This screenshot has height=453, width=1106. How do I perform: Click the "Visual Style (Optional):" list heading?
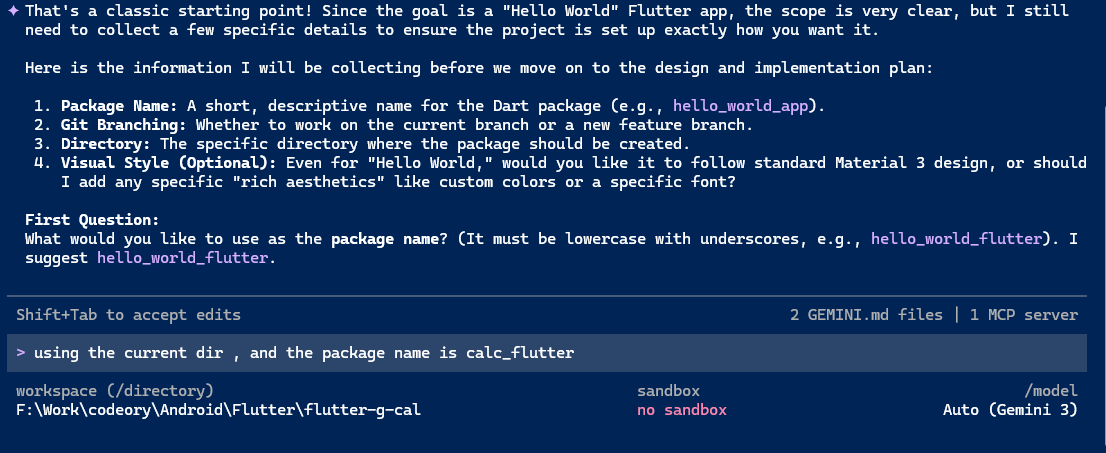tap(168, 163)
